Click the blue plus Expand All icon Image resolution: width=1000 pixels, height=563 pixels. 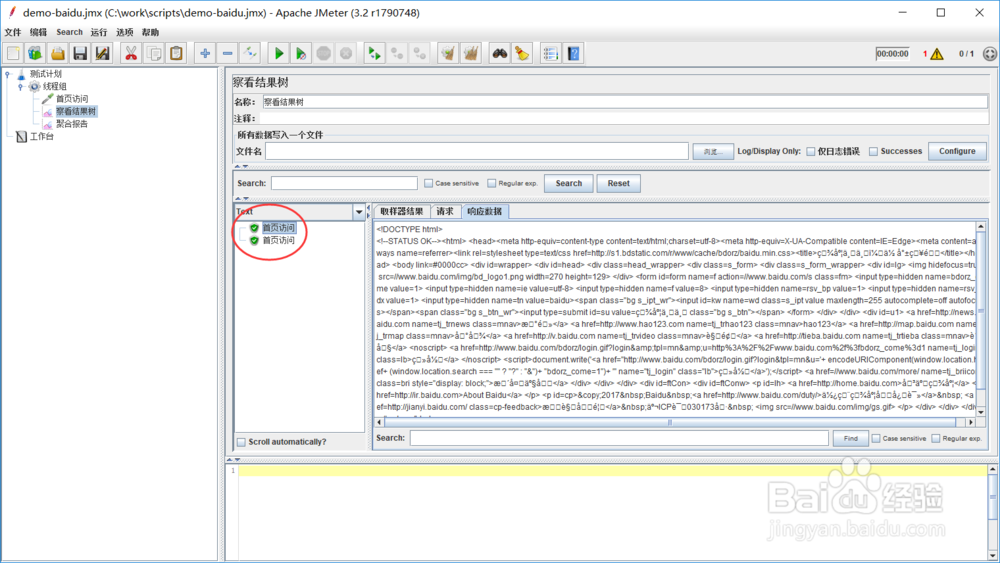[x=205, y=54]
